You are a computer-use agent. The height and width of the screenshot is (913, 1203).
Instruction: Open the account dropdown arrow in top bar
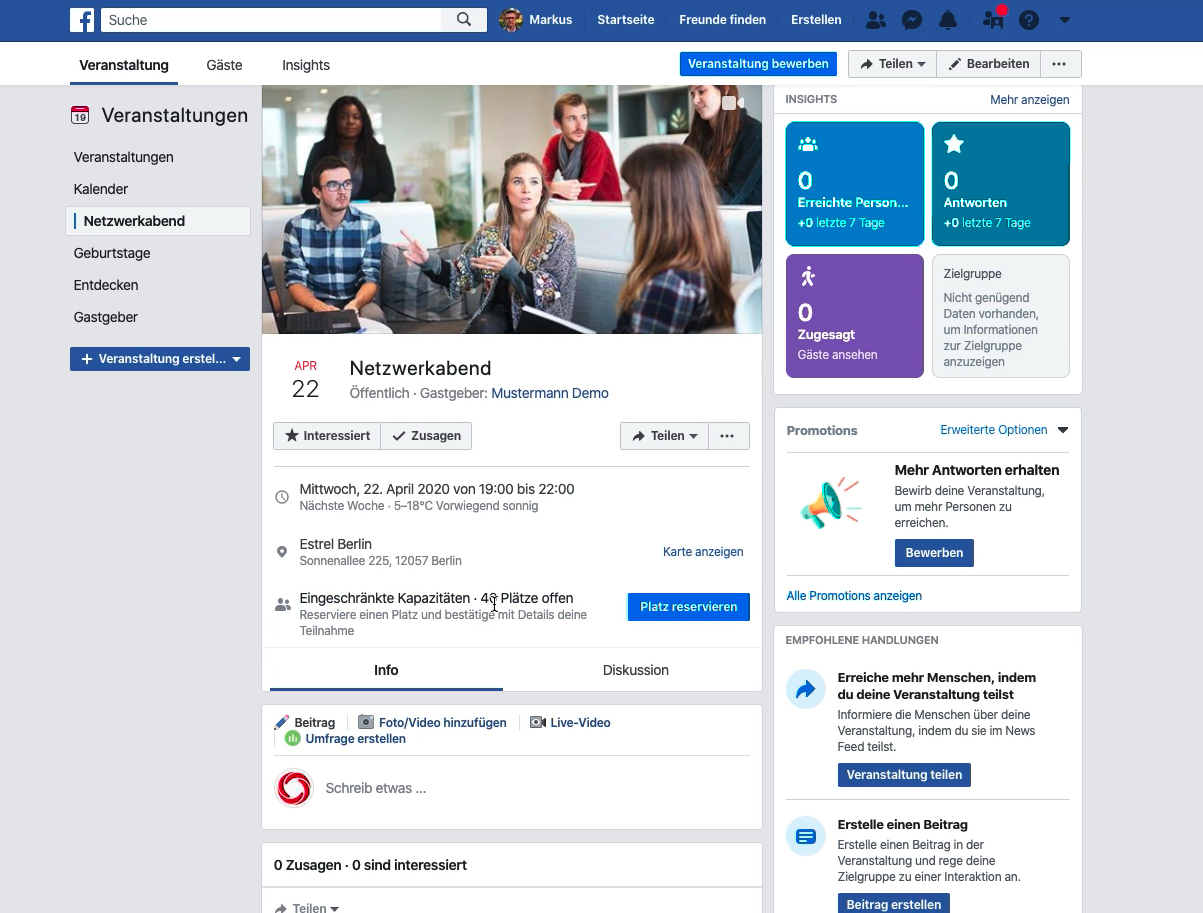click(x=1065, y=20)
